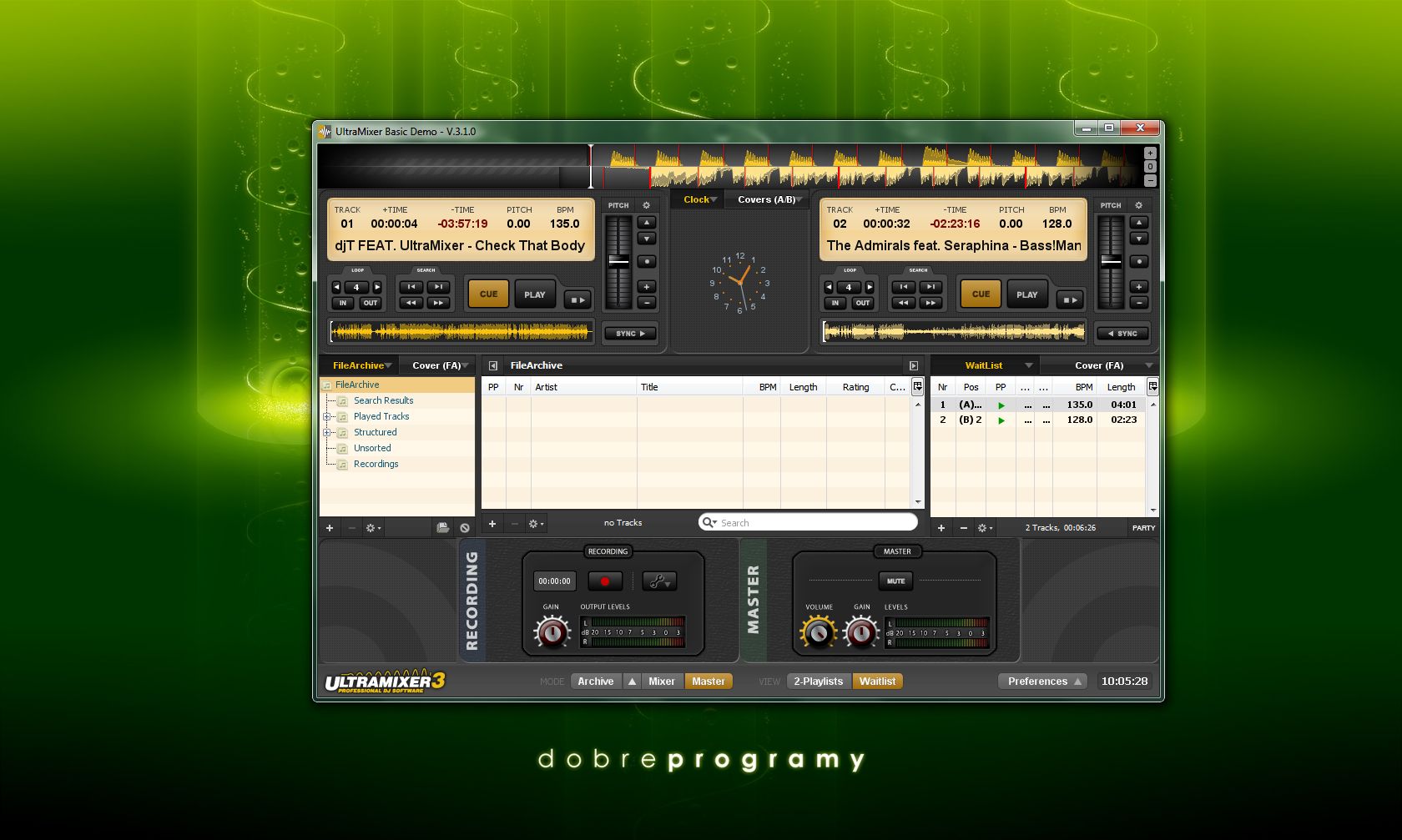Open deck B pitch settings gear
Screen dimensions: 1402x840
pyautogui.click(x=1138, y=205)
